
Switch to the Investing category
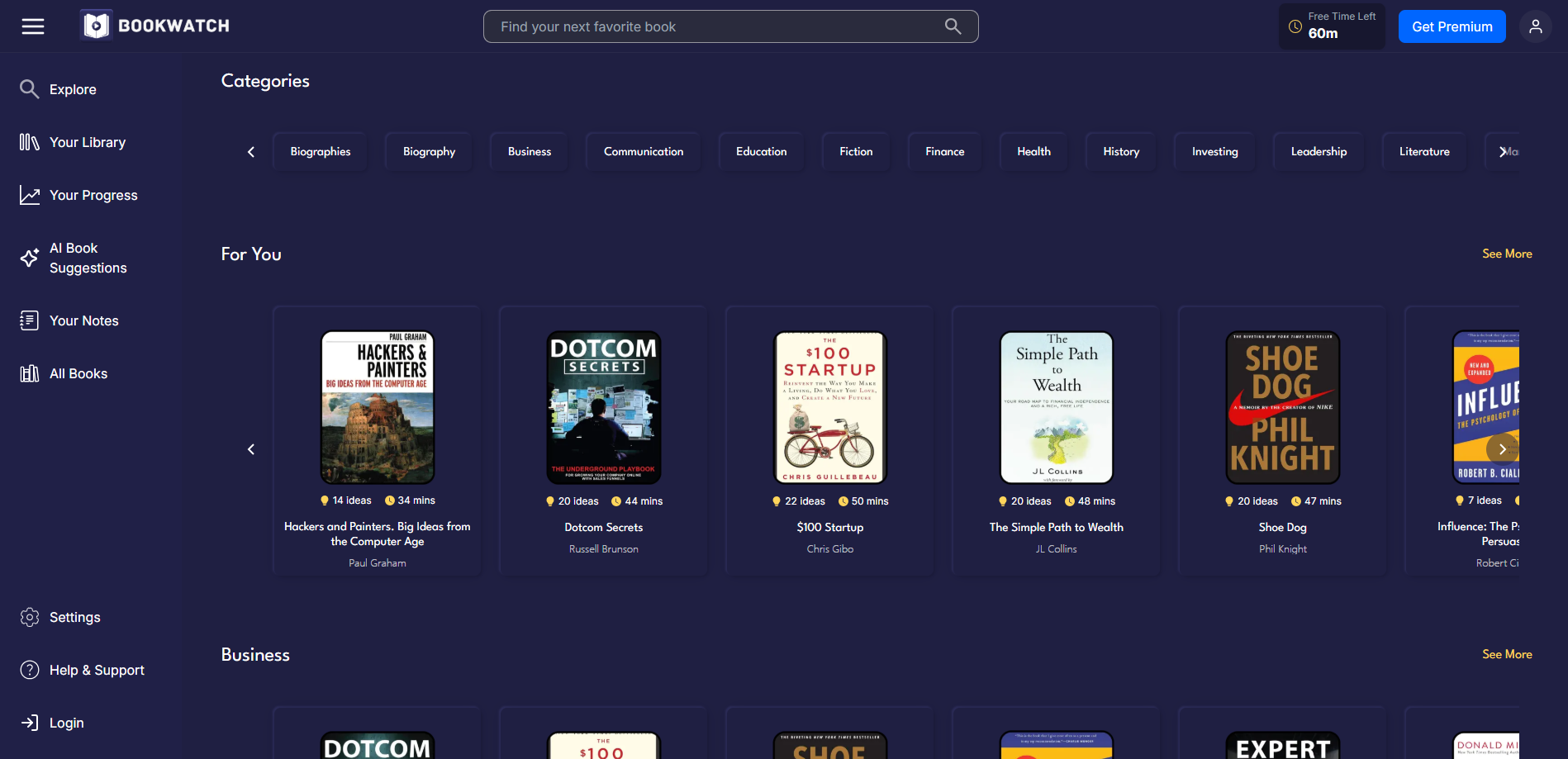click(x=1214, y=151)
